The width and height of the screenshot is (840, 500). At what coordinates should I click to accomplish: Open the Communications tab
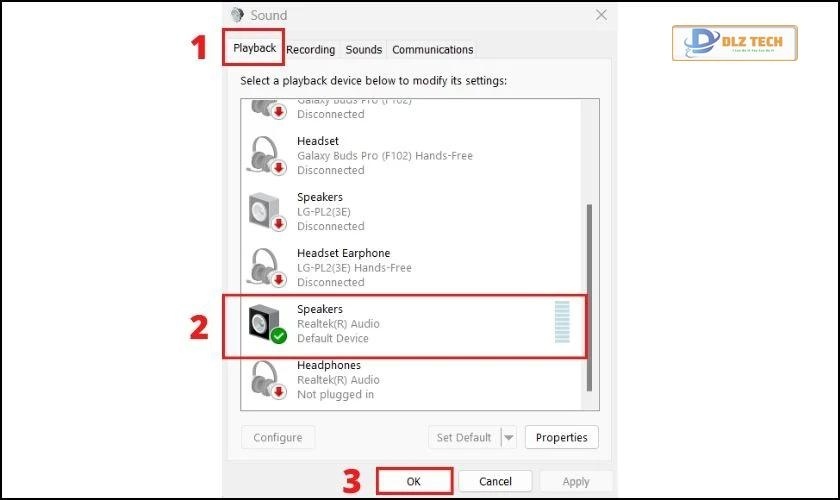click(x=432, y=49)
